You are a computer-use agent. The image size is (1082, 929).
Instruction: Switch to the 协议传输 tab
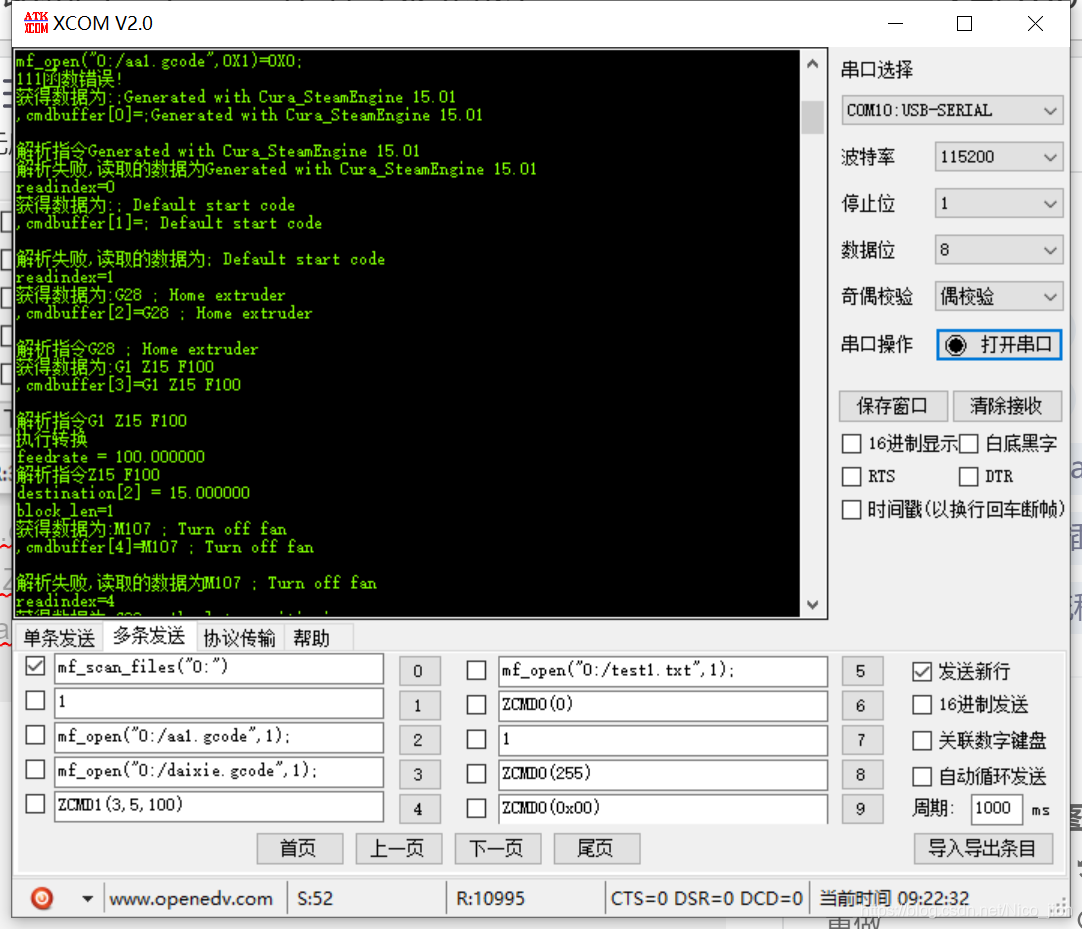239,638
